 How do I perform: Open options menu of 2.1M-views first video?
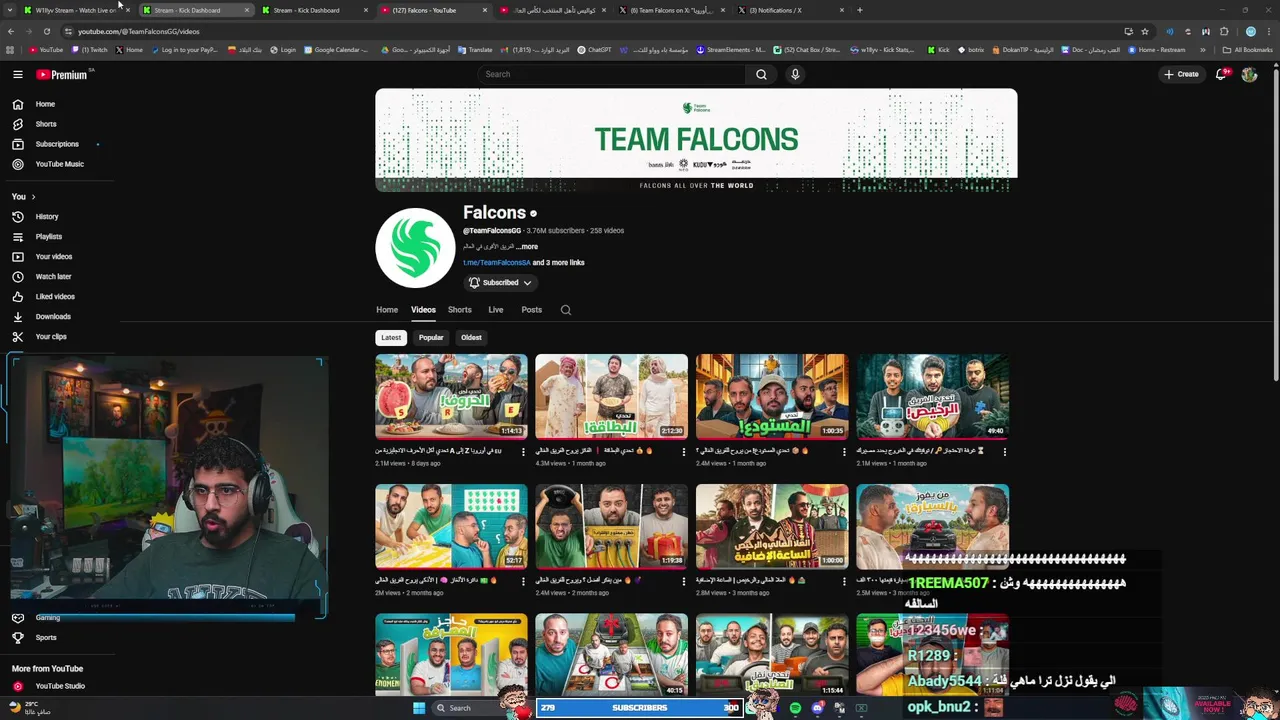[523, 452]
